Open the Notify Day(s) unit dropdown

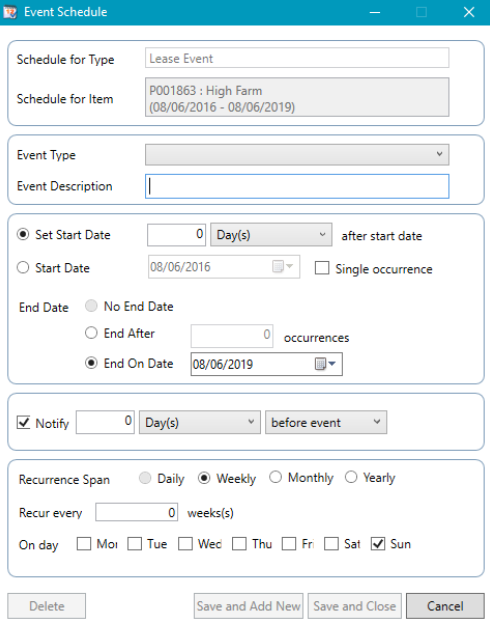click(x=200, y=422)
